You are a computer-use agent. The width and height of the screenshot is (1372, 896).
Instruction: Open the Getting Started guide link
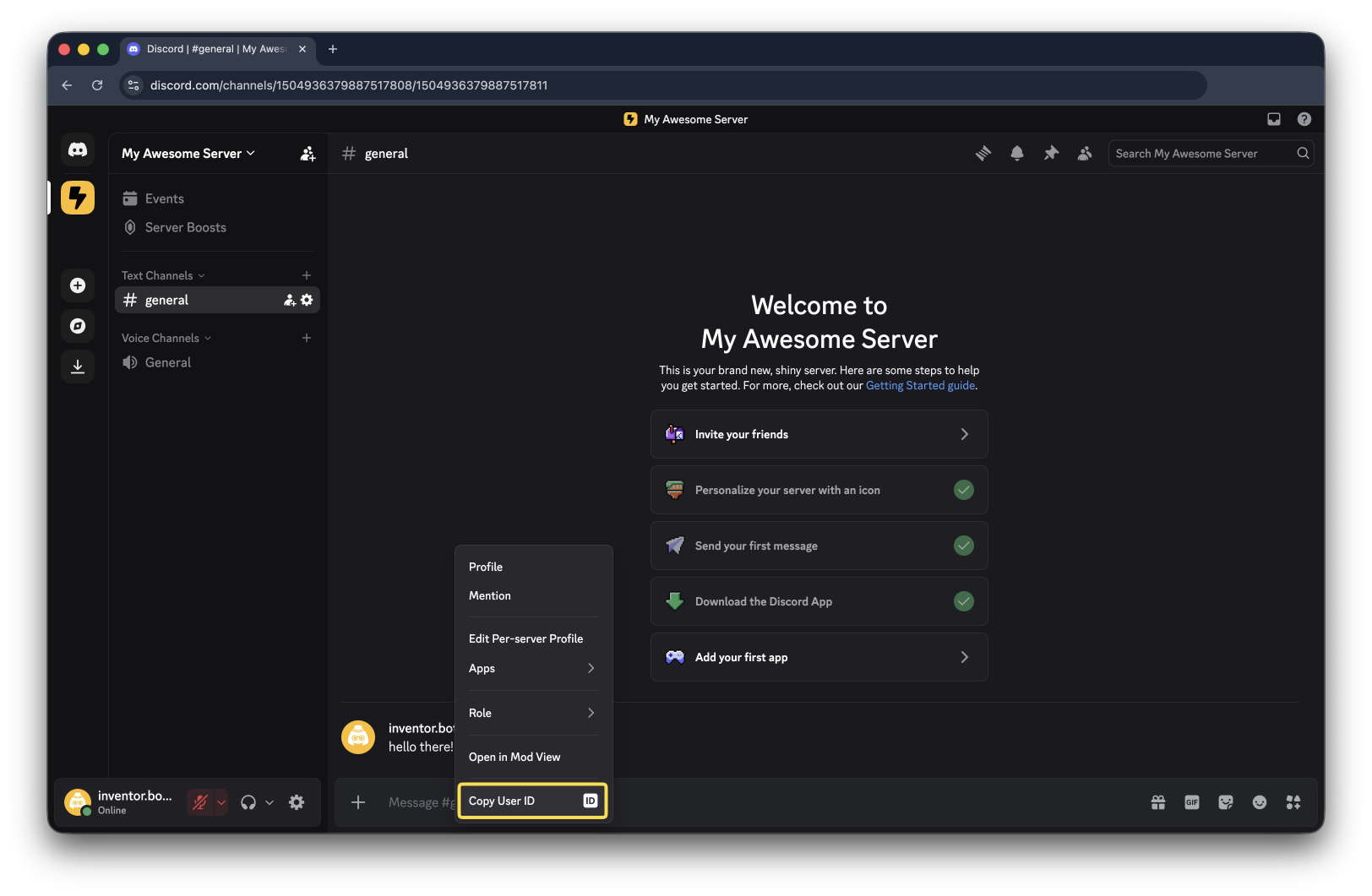(920, 386)
